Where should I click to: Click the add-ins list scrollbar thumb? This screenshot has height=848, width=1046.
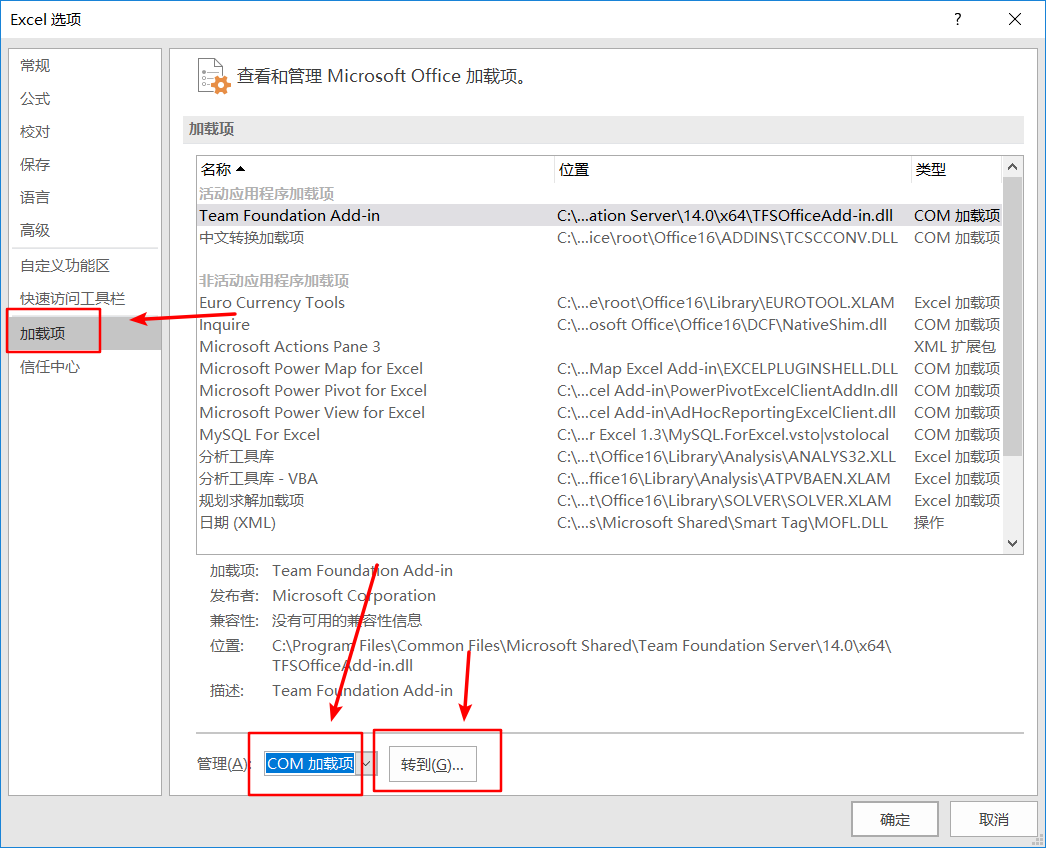[1012, 316]
